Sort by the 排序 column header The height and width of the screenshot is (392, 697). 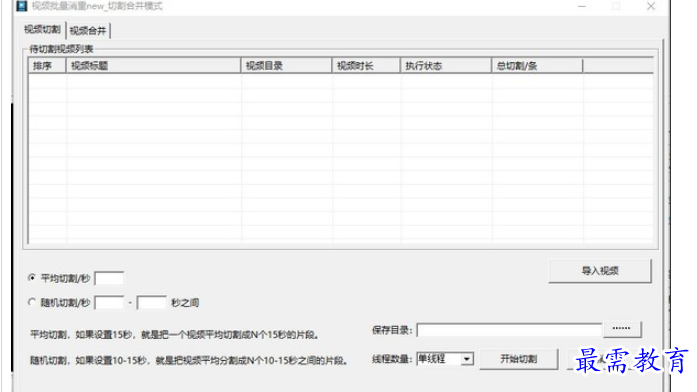click(47, 66)
